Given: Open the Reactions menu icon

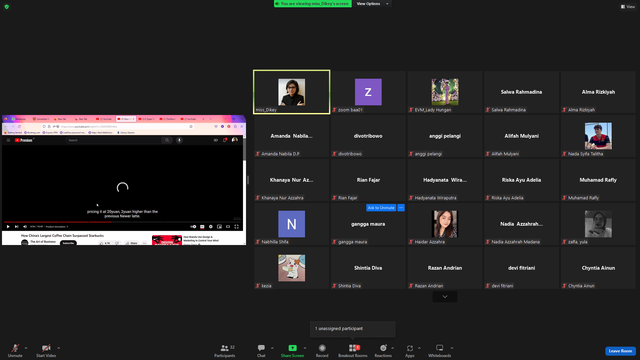Looking at the screenshot, I should point(383,348).
